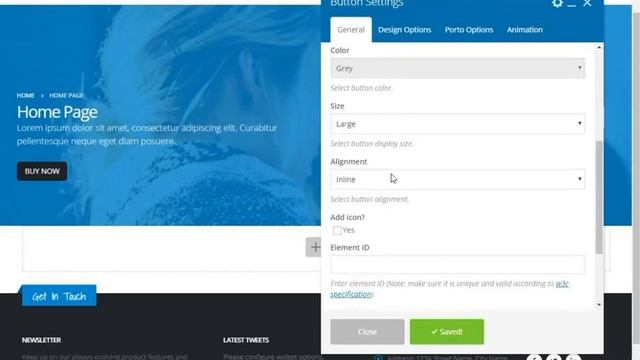This screenshot has height=360, width=640.
Task: Click the plus add-element icon
Action: tap(315, 247)
